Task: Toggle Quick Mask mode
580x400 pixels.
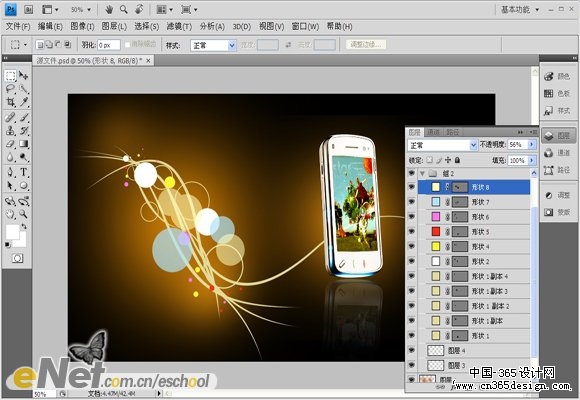Action: 17,258
